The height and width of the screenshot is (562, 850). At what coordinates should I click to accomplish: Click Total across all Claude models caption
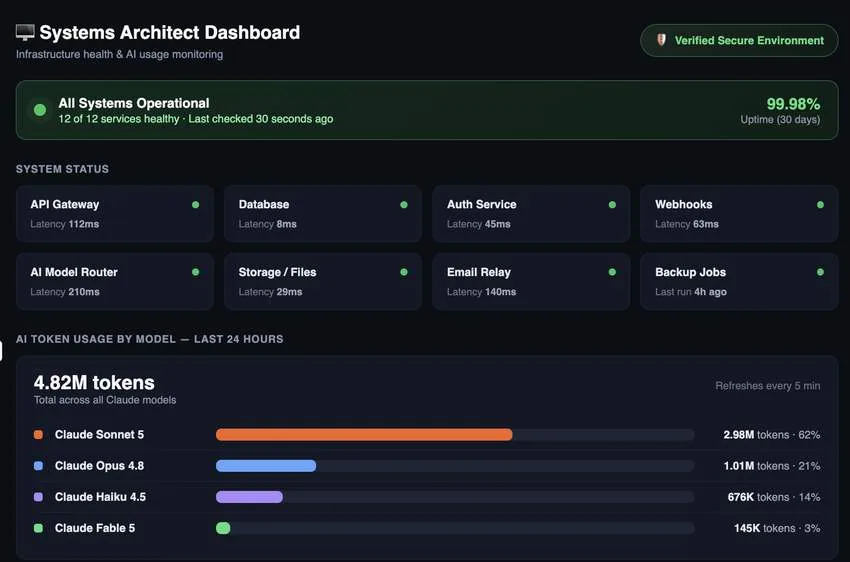point(105,400)
